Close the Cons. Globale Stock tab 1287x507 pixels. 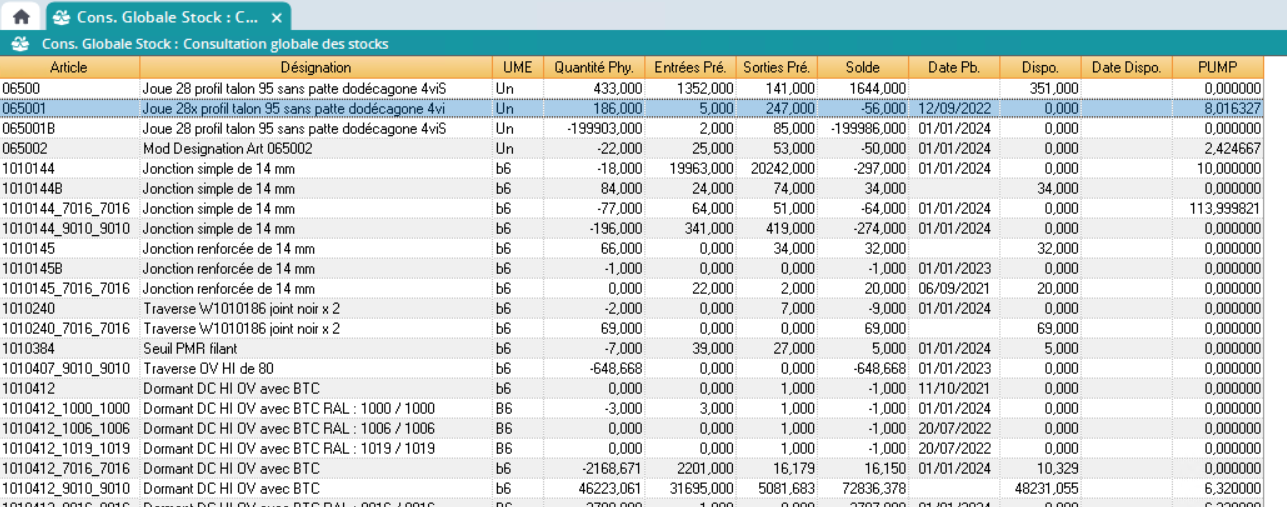pyautogui.click(x=277, y=17)
